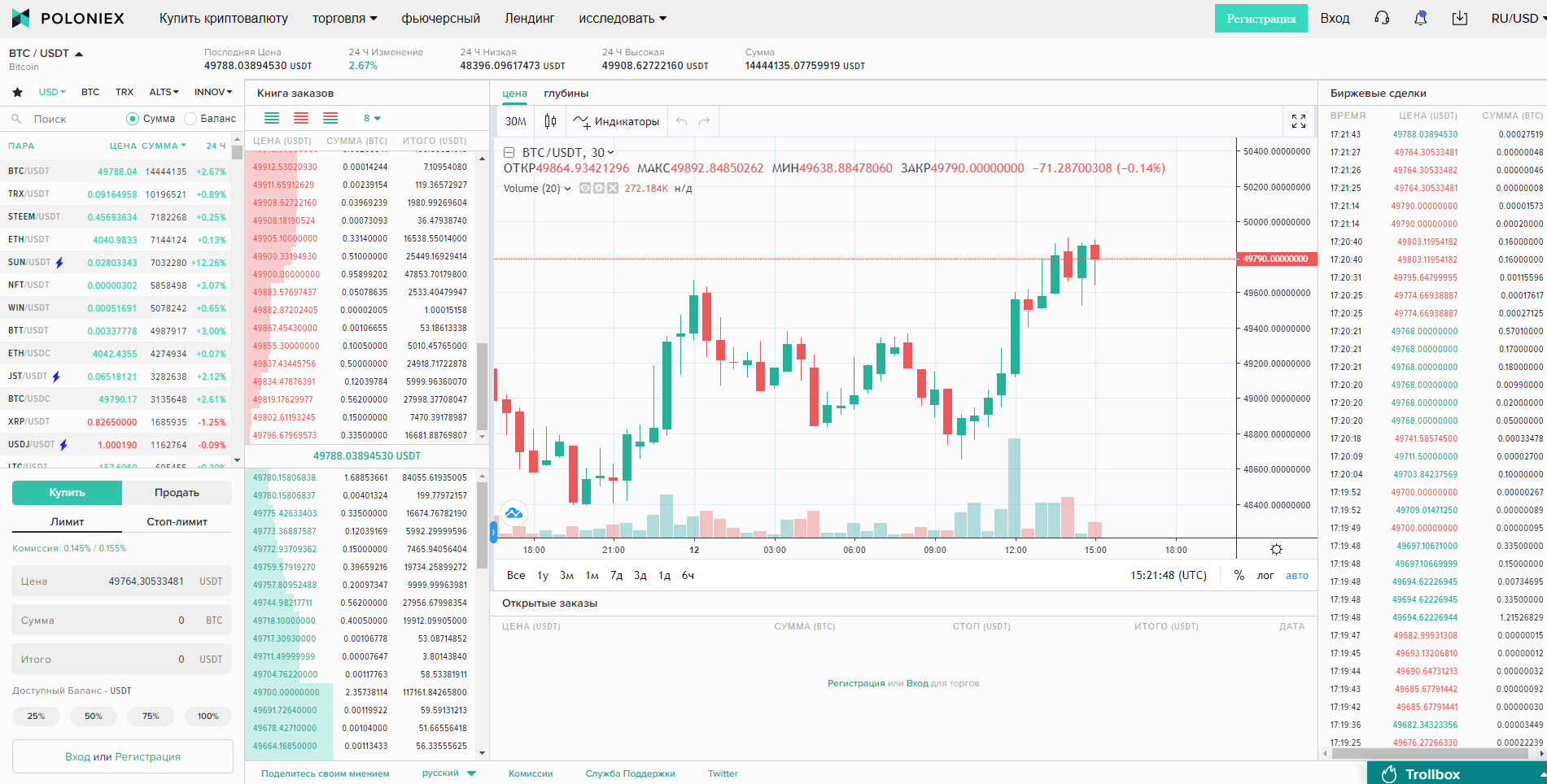Switch order form to Продать
1547x784 pixels.
[177, 493]
